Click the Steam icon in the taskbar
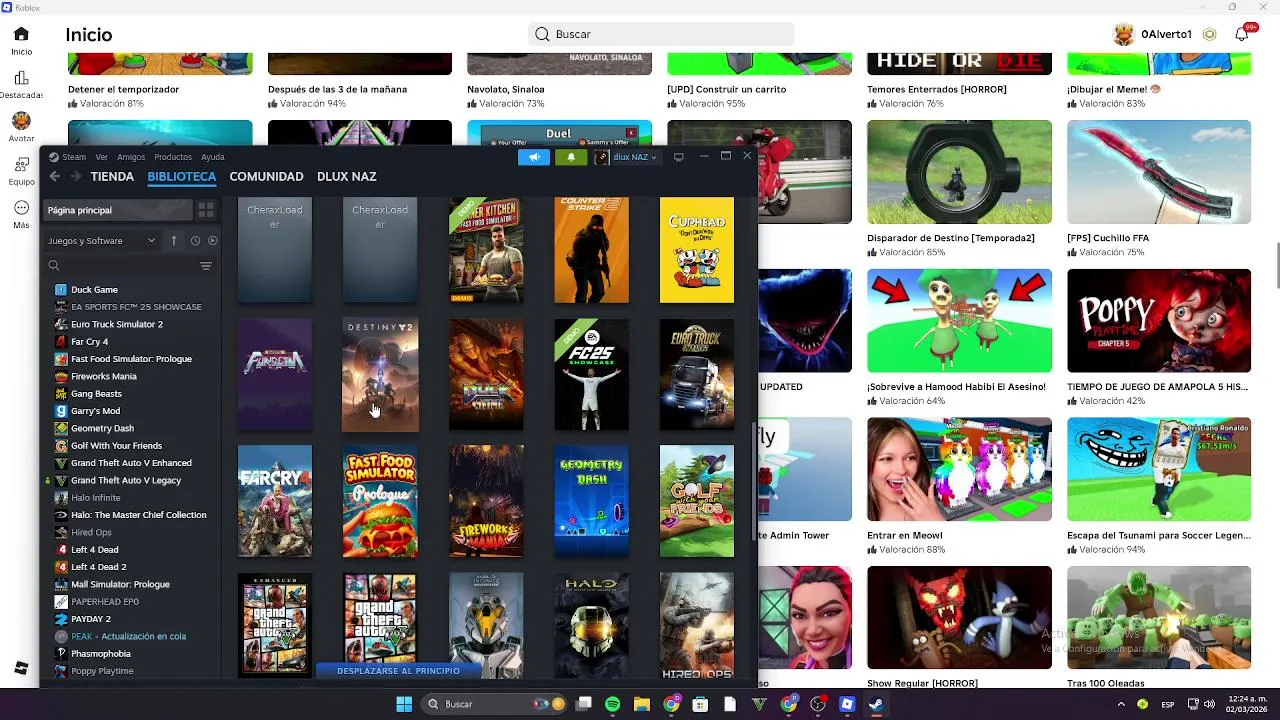 876,704
